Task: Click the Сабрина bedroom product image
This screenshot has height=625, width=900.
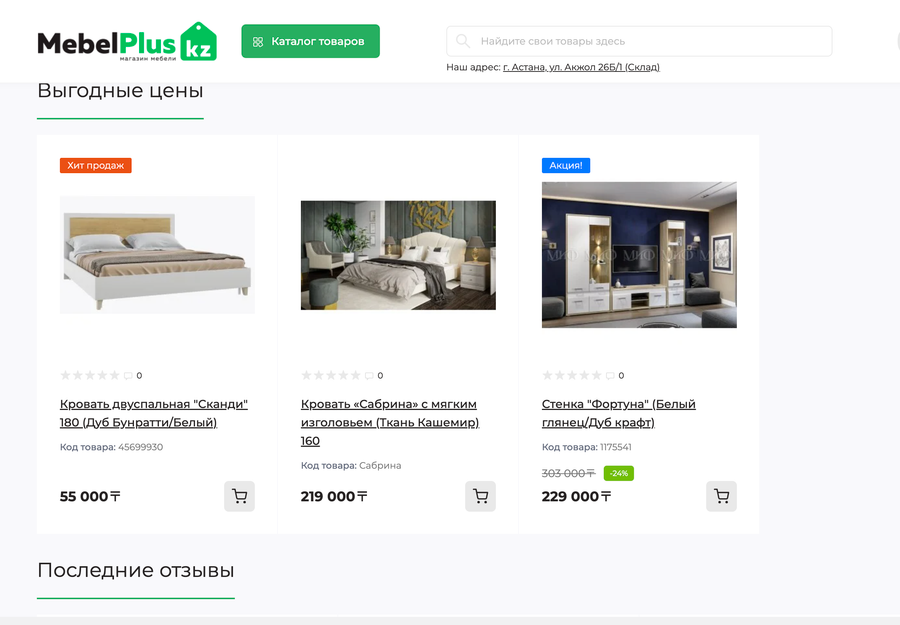Action: (x=398, y=255)
